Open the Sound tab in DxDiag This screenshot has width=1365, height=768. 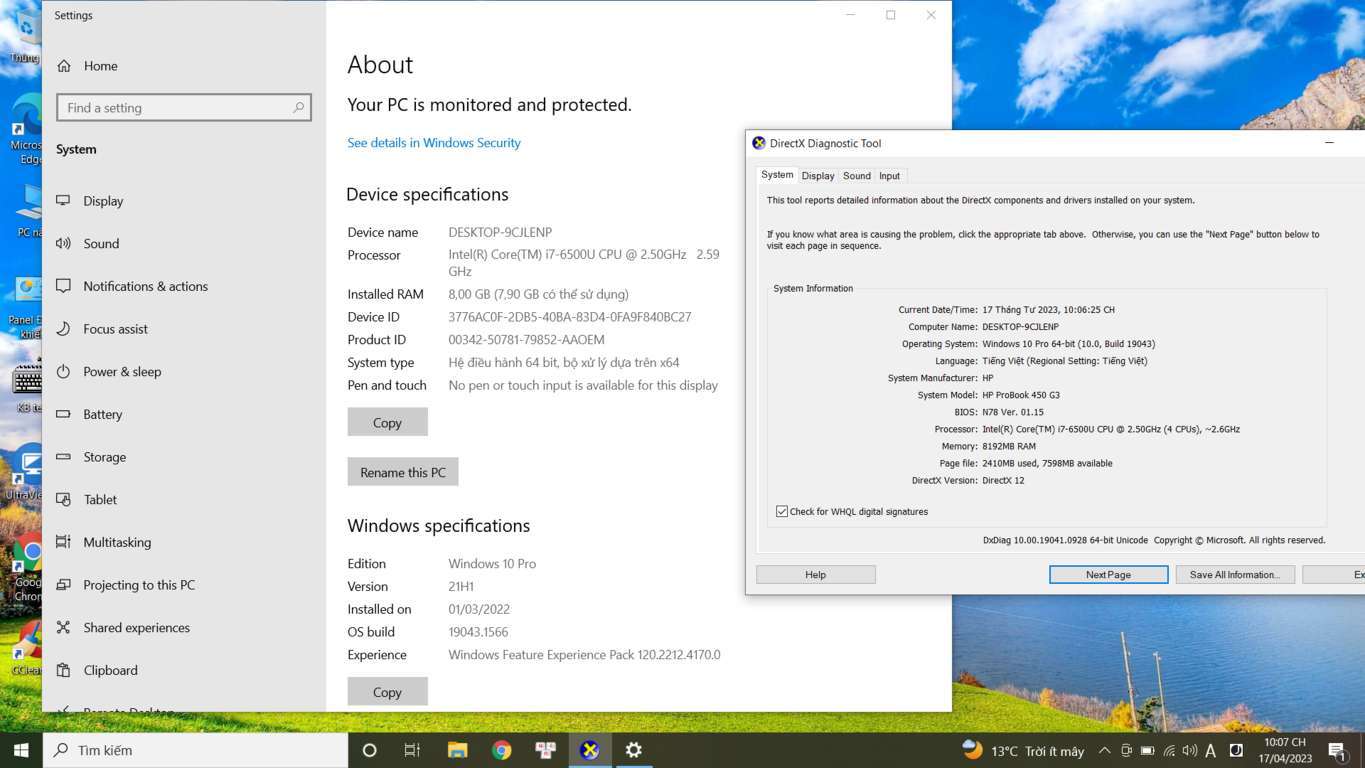857,176
